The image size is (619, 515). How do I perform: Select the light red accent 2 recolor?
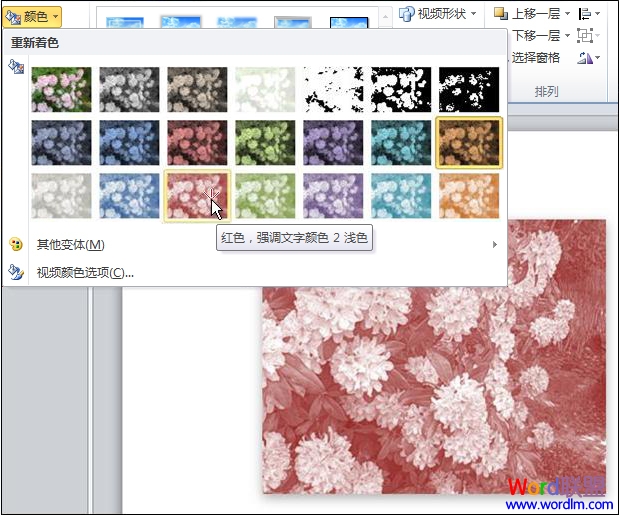pos(197,195)
